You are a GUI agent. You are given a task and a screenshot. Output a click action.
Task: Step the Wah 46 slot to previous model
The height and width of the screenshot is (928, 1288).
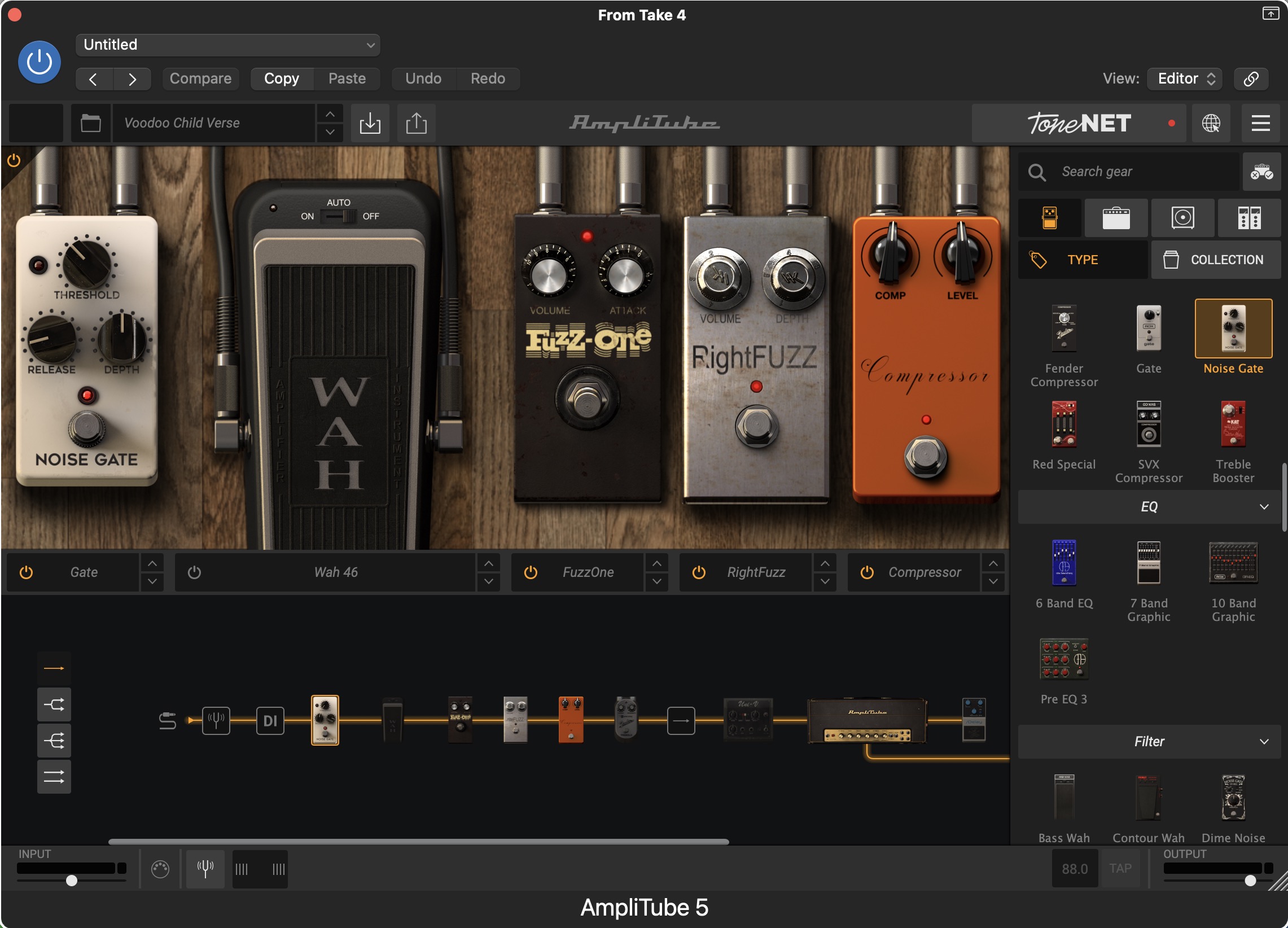[x=488, y=563]
